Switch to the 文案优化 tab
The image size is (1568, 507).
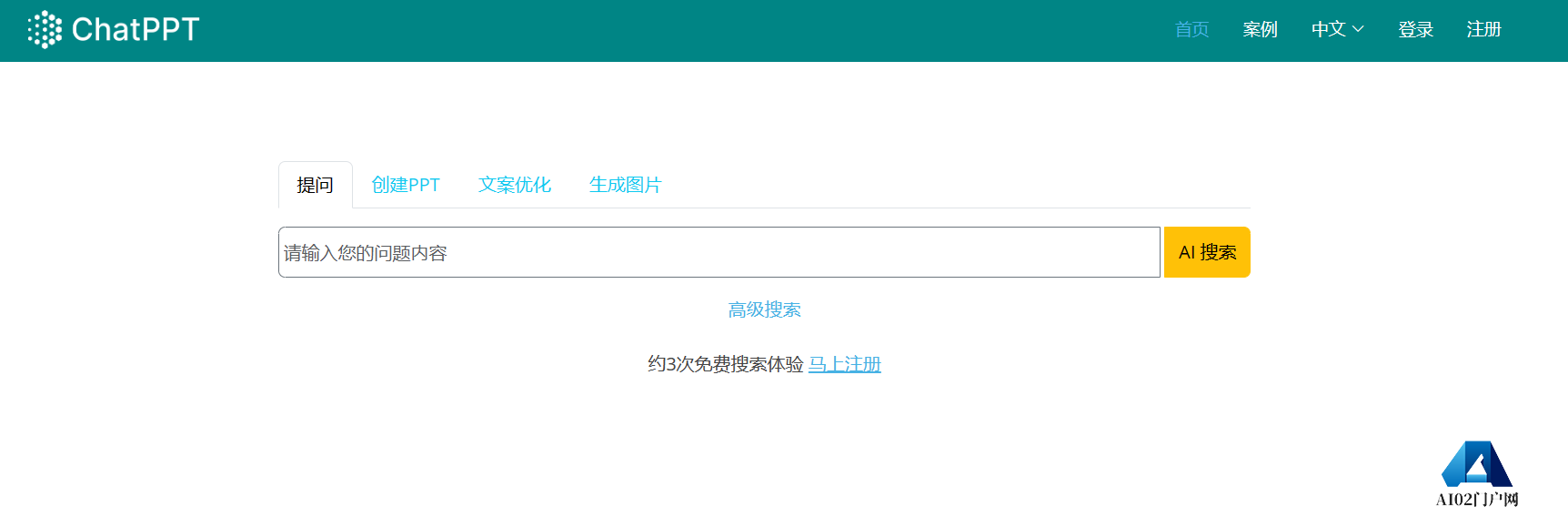coord(515,185)
